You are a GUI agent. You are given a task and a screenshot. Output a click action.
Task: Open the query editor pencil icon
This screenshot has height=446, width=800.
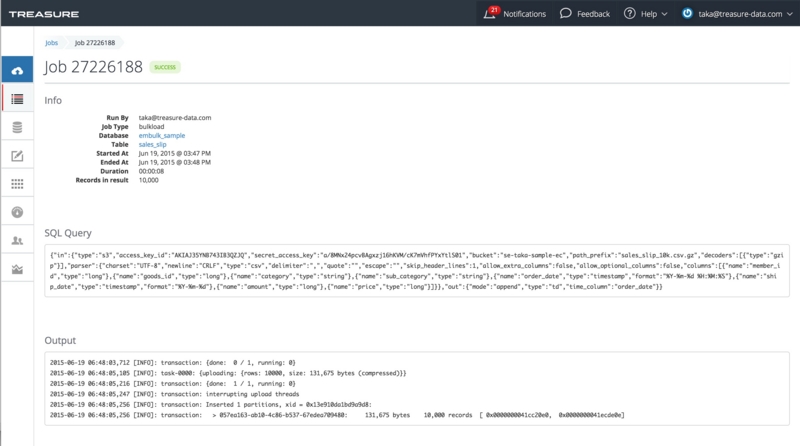(x=17, y=156)
